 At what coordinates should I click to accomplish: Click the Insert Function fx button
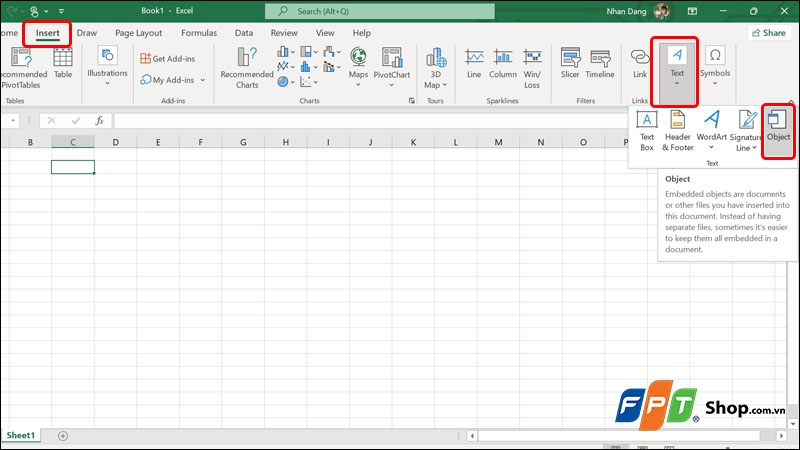(x=99, y=121)
